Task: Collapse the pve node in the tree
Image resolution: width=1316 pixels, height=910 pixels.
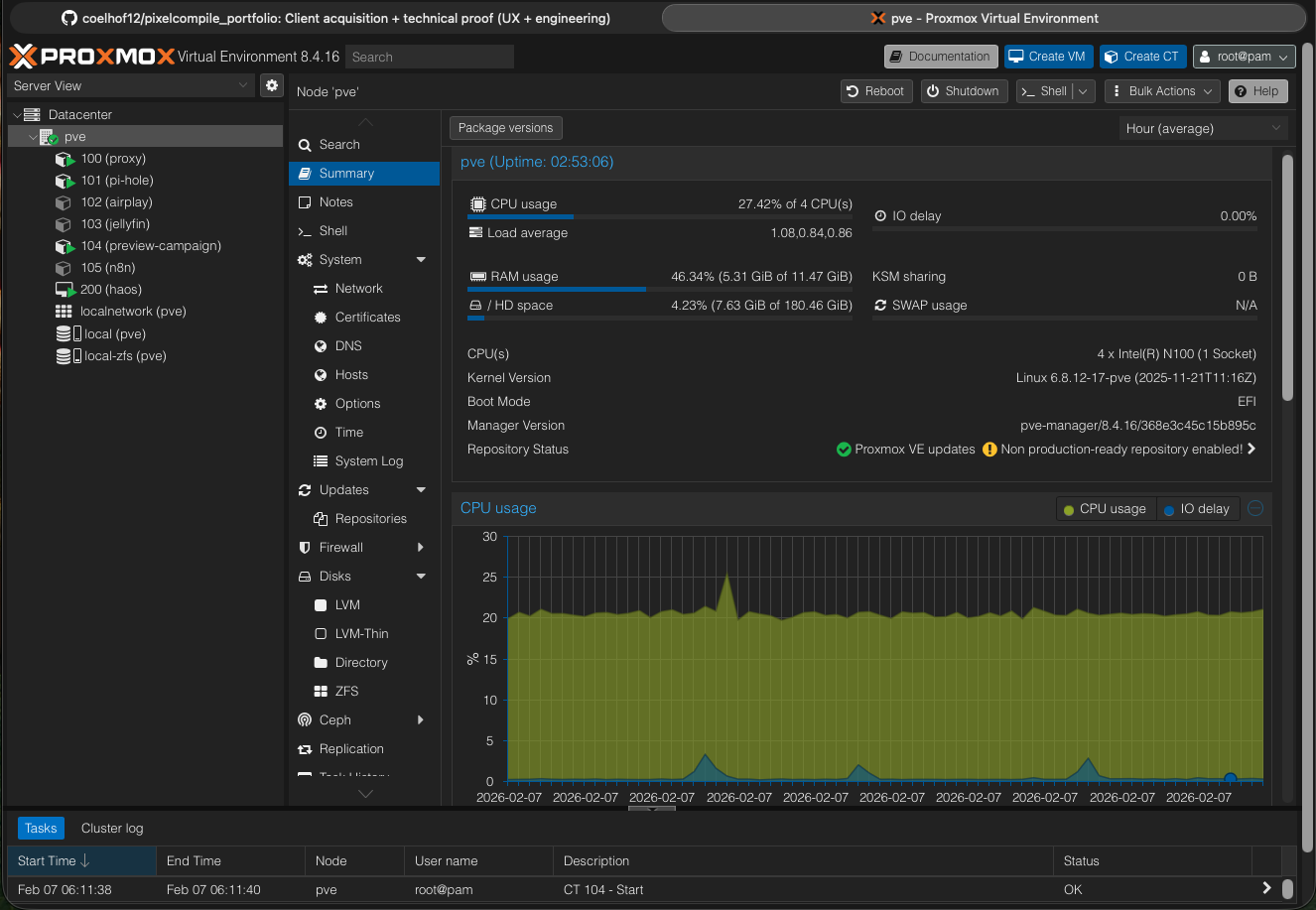Action: coord(33,137)
